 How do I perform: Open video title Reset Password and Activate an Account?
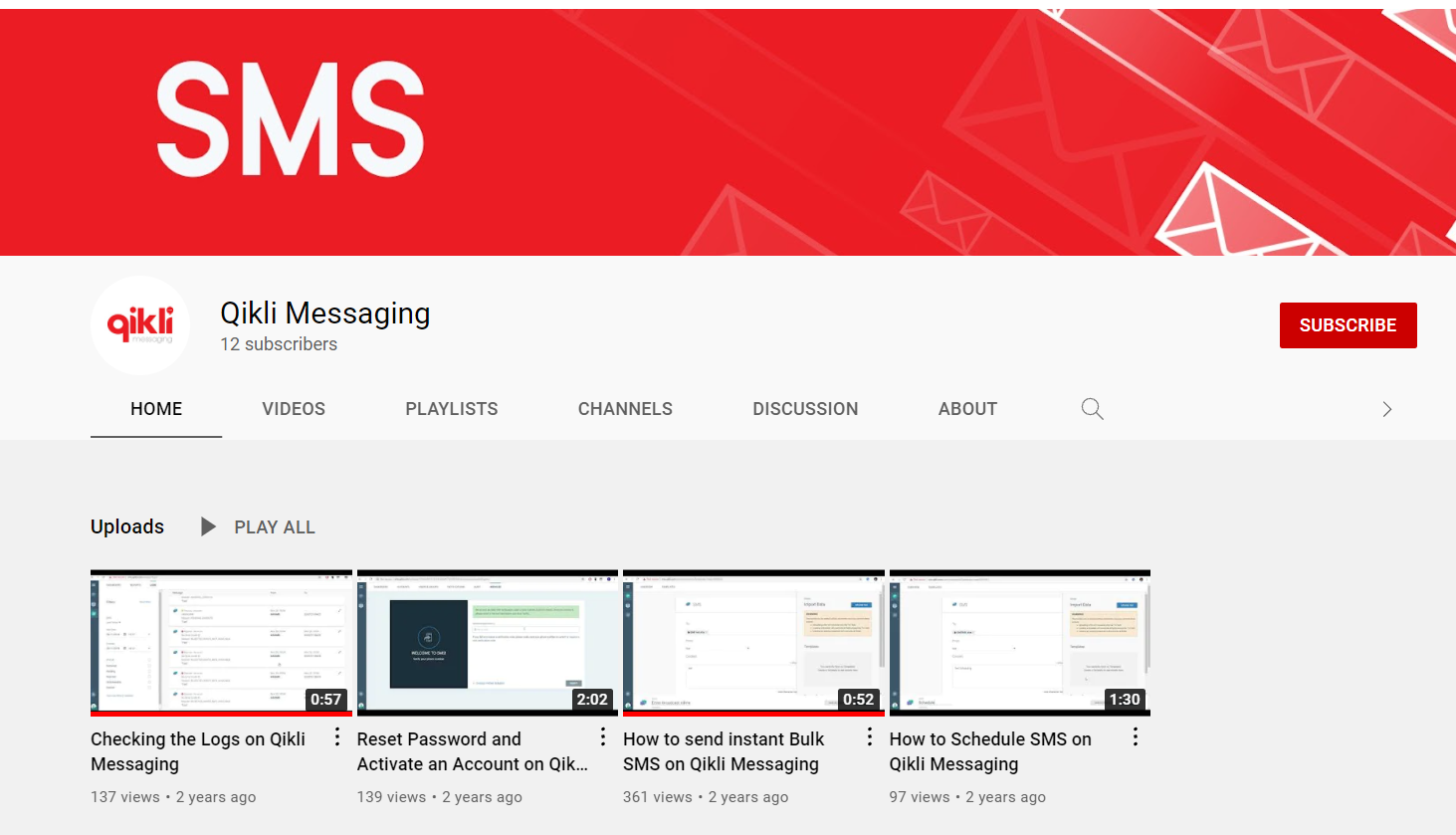[x=473, y=751]
